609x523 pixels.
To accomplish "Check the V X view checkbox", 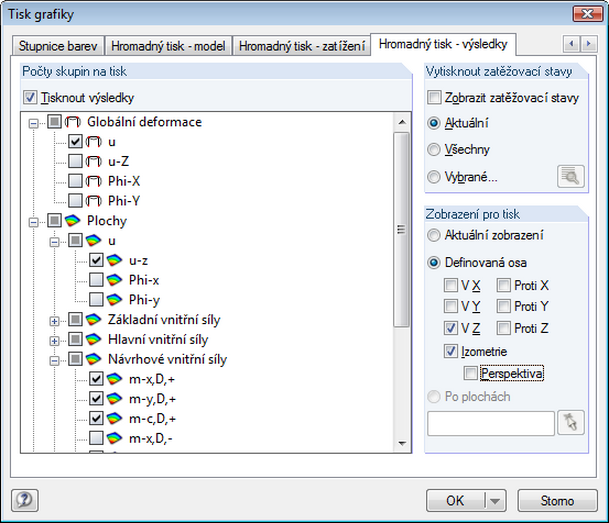I will point(451,285).
